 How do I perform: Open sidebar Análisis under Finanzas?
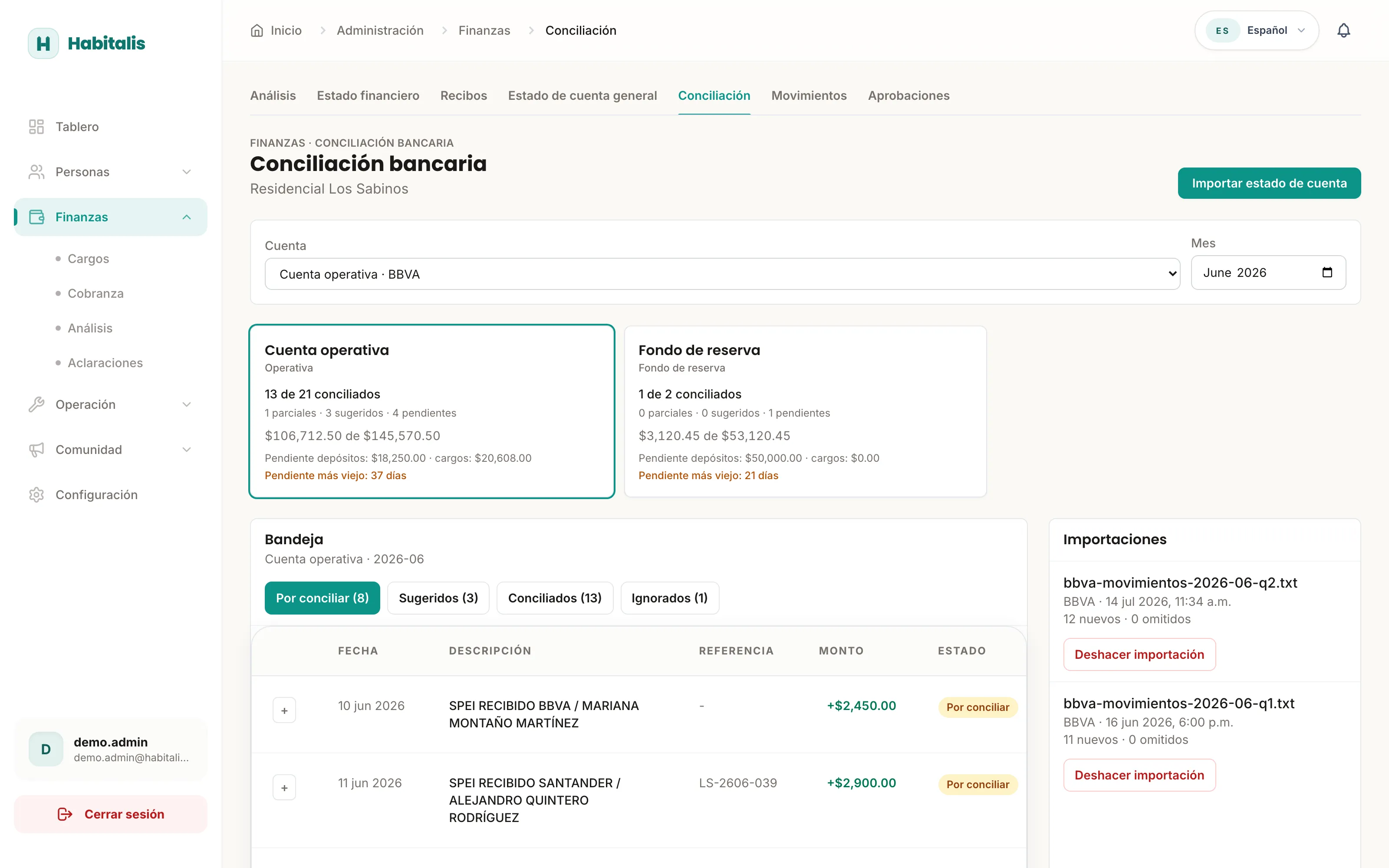coord(90,329)
